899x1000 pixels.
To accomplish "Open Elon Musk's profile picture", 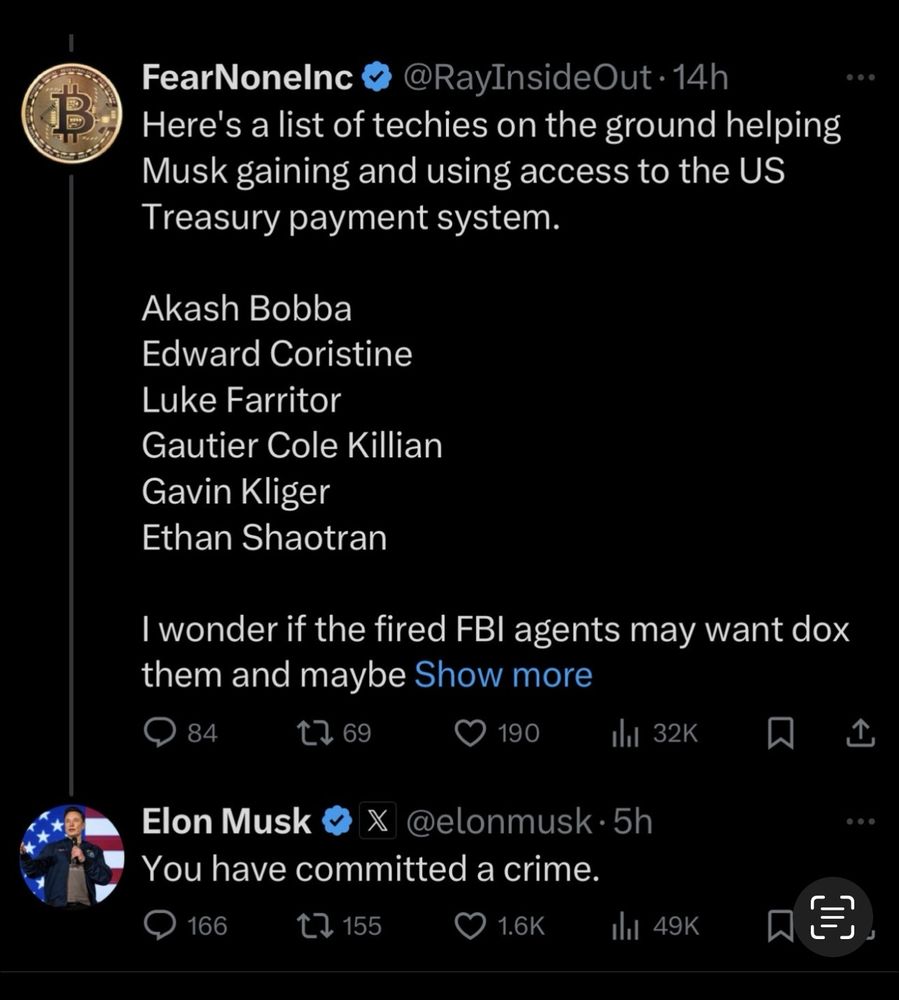I will pyautogui.click(x=72, y=856).
